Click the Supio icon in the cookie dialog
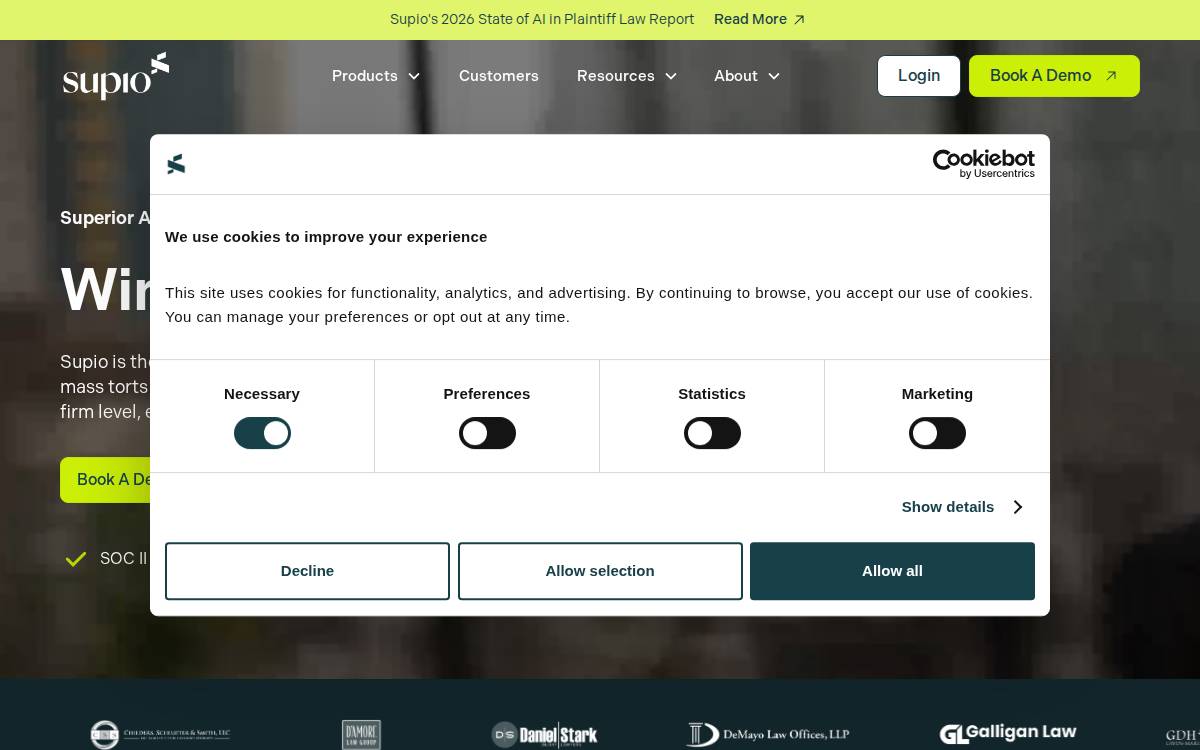The height and width of the screenshot is (750, 1200). (x=176, y=164)
